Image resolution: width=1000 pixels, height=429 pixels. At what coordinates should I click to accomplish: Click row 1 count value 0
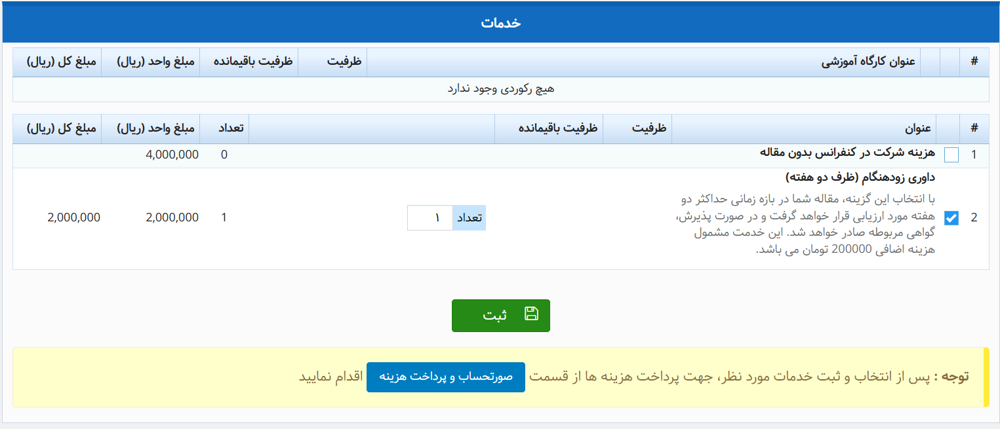click(x=224, y=155)
